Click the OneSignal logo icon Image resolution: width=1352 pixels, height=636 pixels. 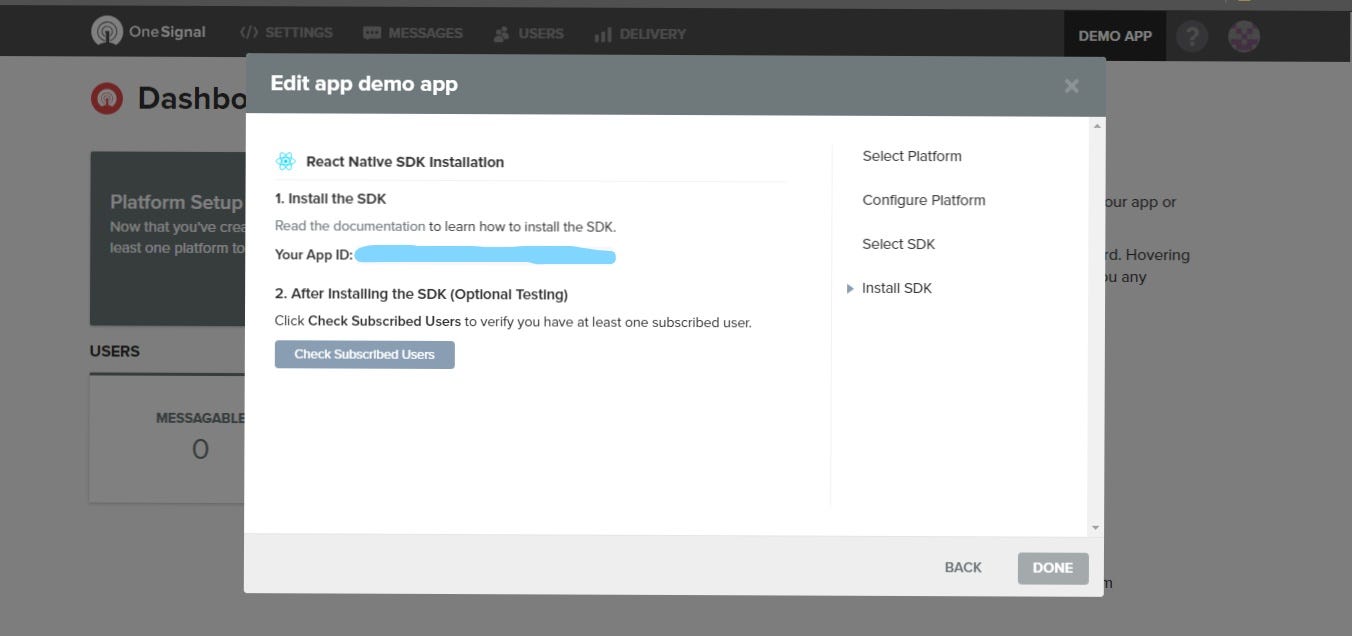pos(106,32)
